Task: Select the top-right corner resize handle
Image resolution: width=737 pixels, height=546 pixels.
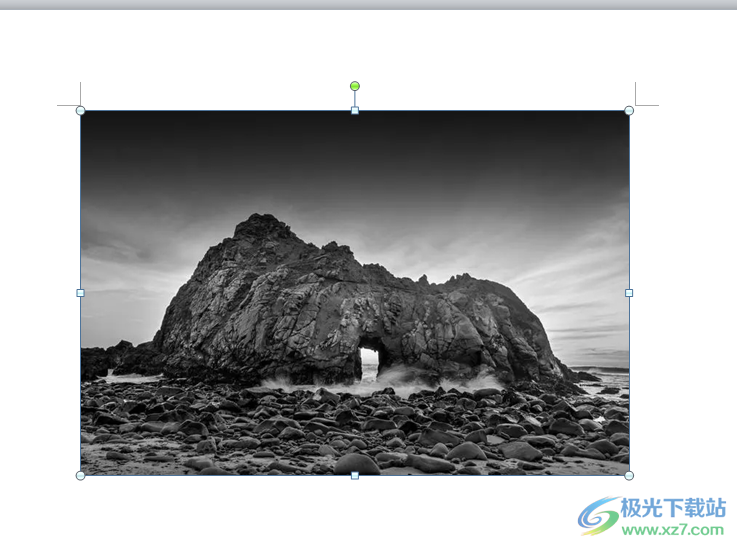Action: tap(629, 110)
